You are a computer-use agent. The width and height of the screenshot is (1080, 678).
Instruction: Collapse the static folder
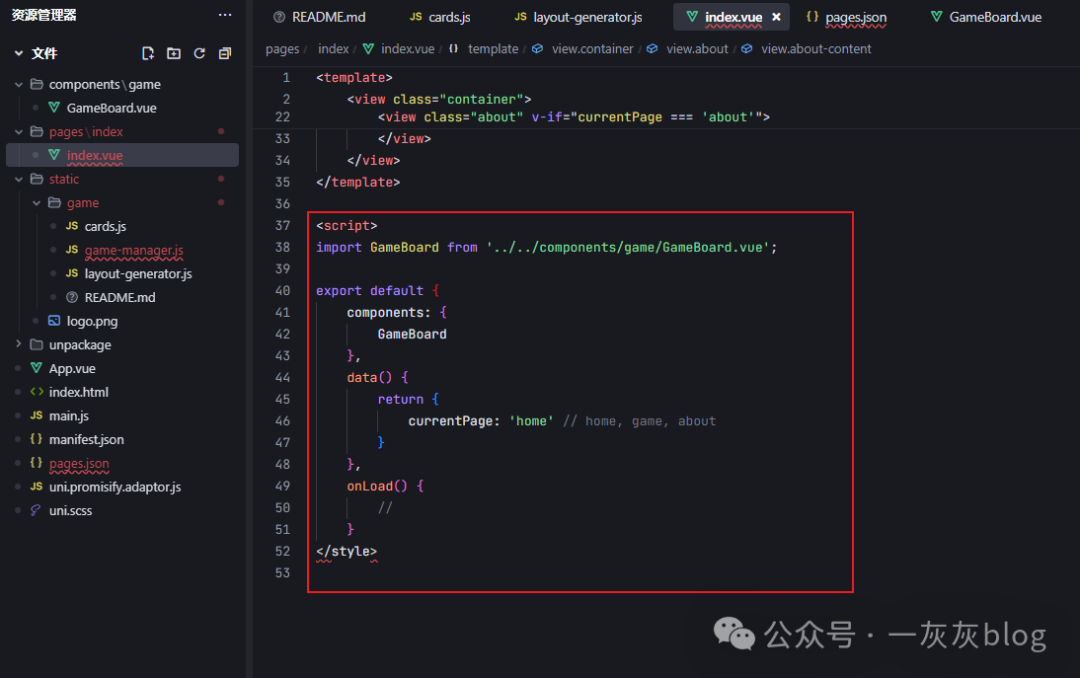click(19, 179)
